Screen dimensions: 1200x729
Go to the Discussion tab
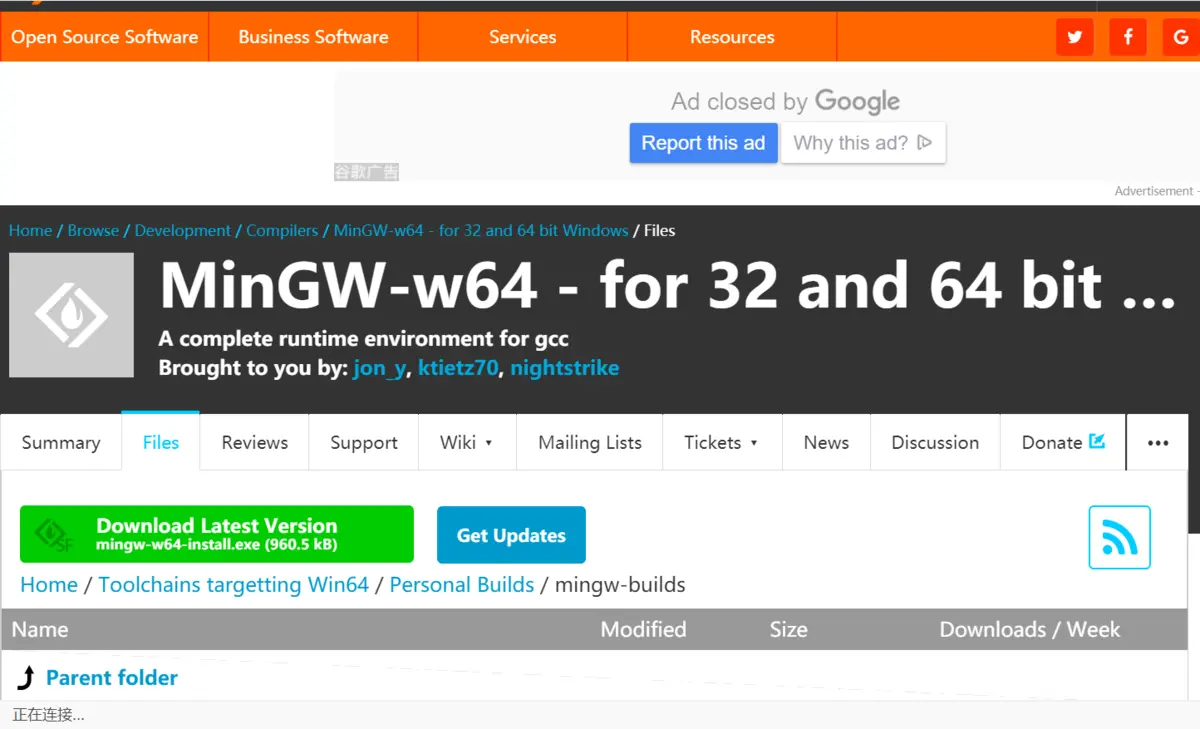click(935, 442)
